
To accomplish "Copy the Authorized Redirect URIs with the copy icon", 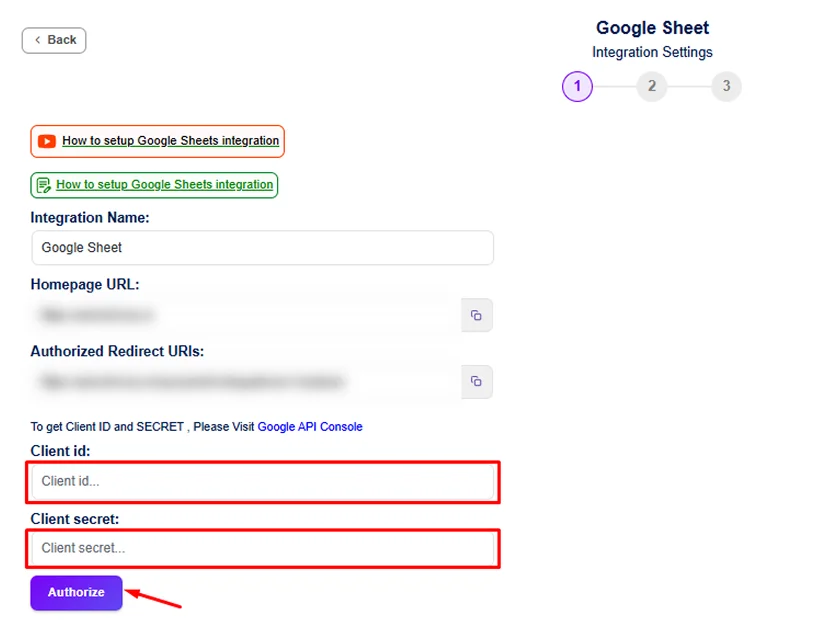I will [476, 381].
